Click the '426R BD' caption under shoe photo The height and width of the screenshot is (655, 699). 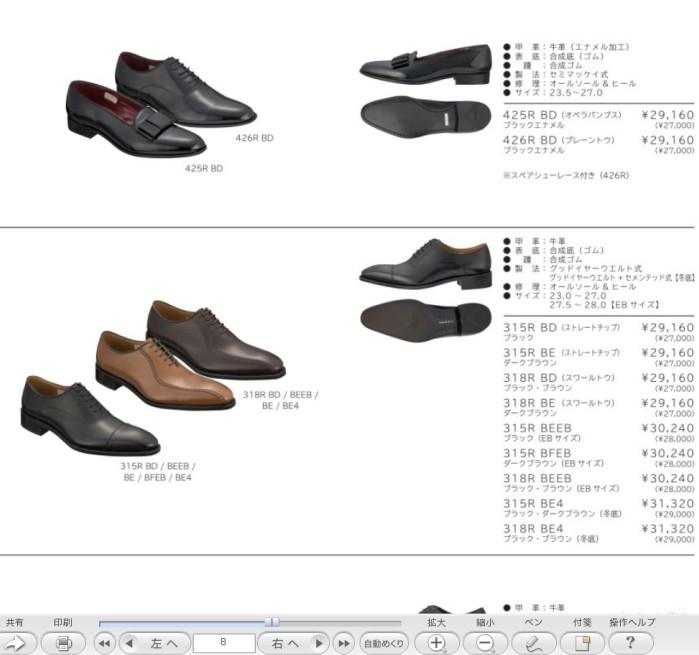(254, 138)
